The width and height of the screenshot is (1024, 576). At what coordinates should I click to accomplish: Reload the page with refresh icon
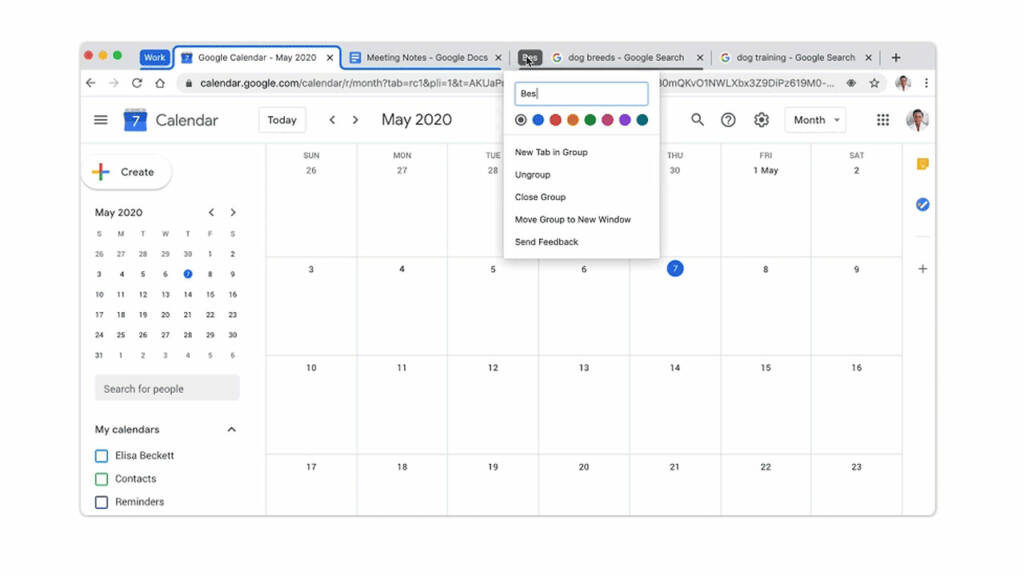tap(136, 83)
